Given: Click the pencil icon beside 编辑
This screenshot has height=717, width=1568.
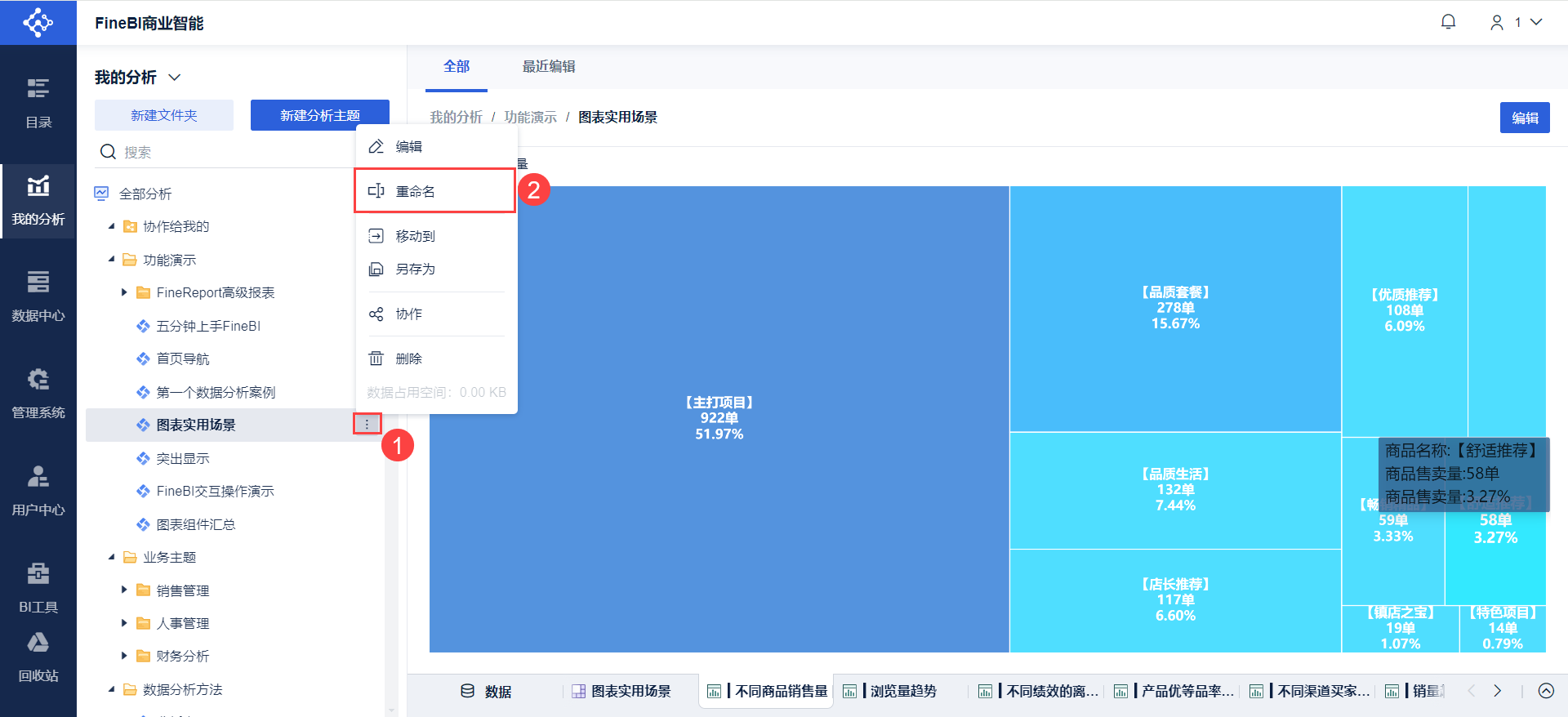Looking at the screenshot, I should [376, 147].
